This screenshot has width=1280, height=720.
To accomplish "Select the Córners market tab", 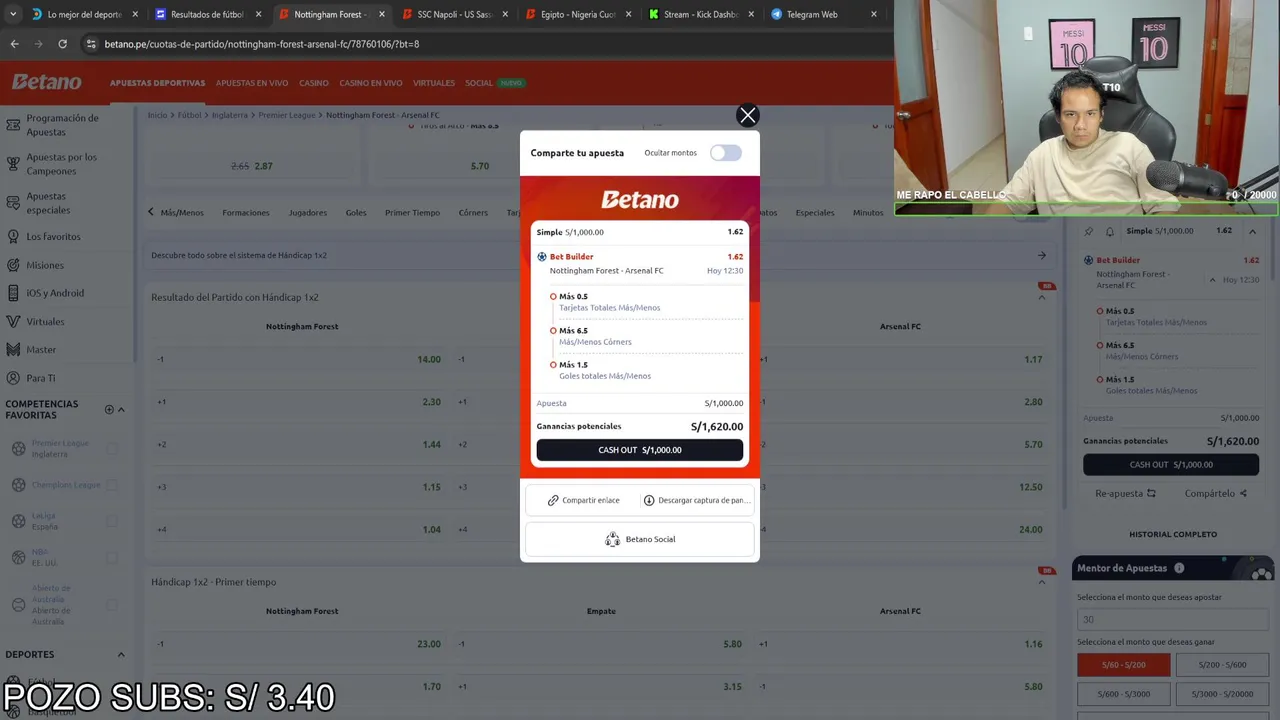I will tap(473, 212).
